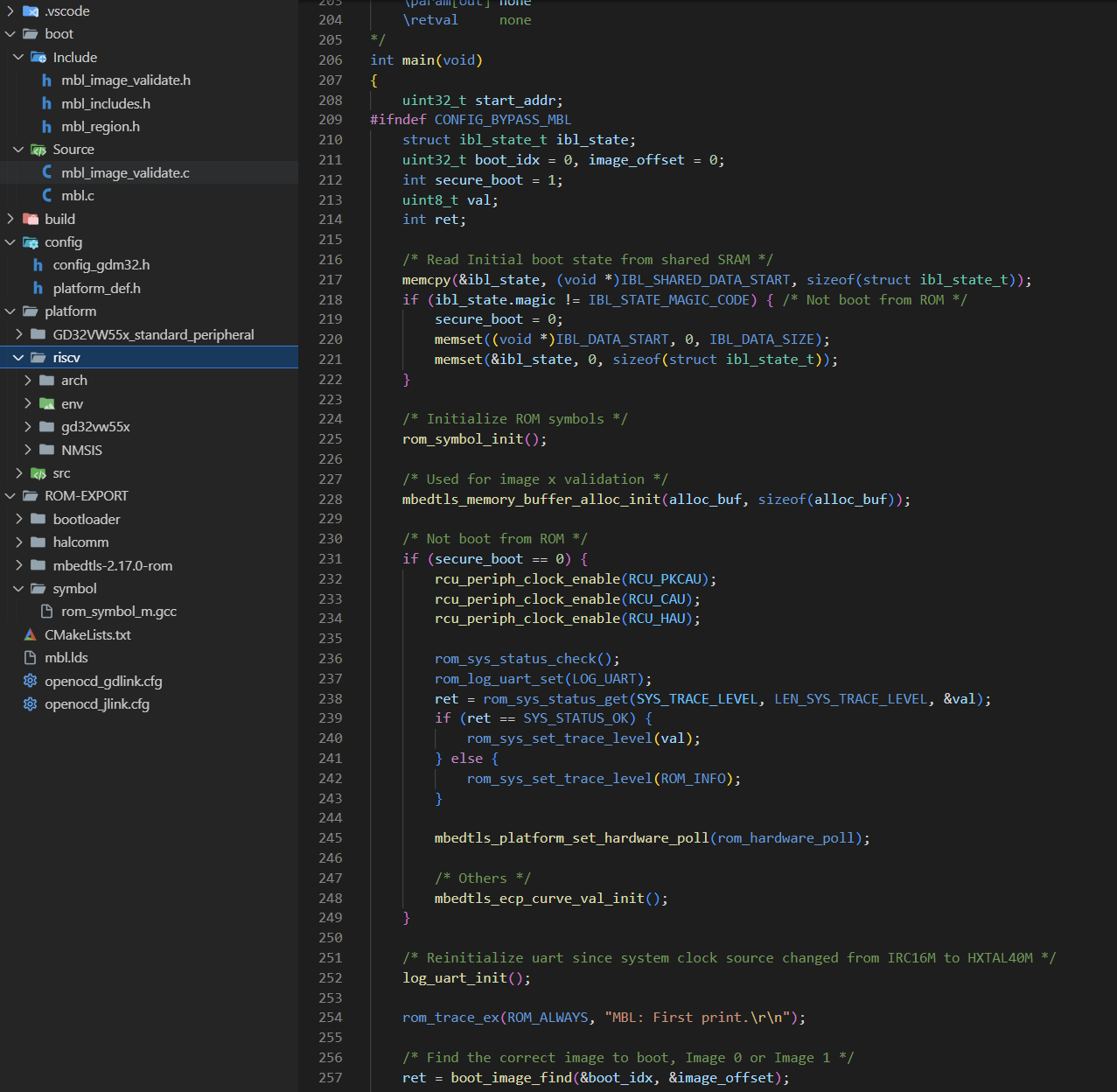The image size is (1117, 1092).
Task: Collapse the boot folder chevron
Action: pyautogui.click(x=10, y=34)
